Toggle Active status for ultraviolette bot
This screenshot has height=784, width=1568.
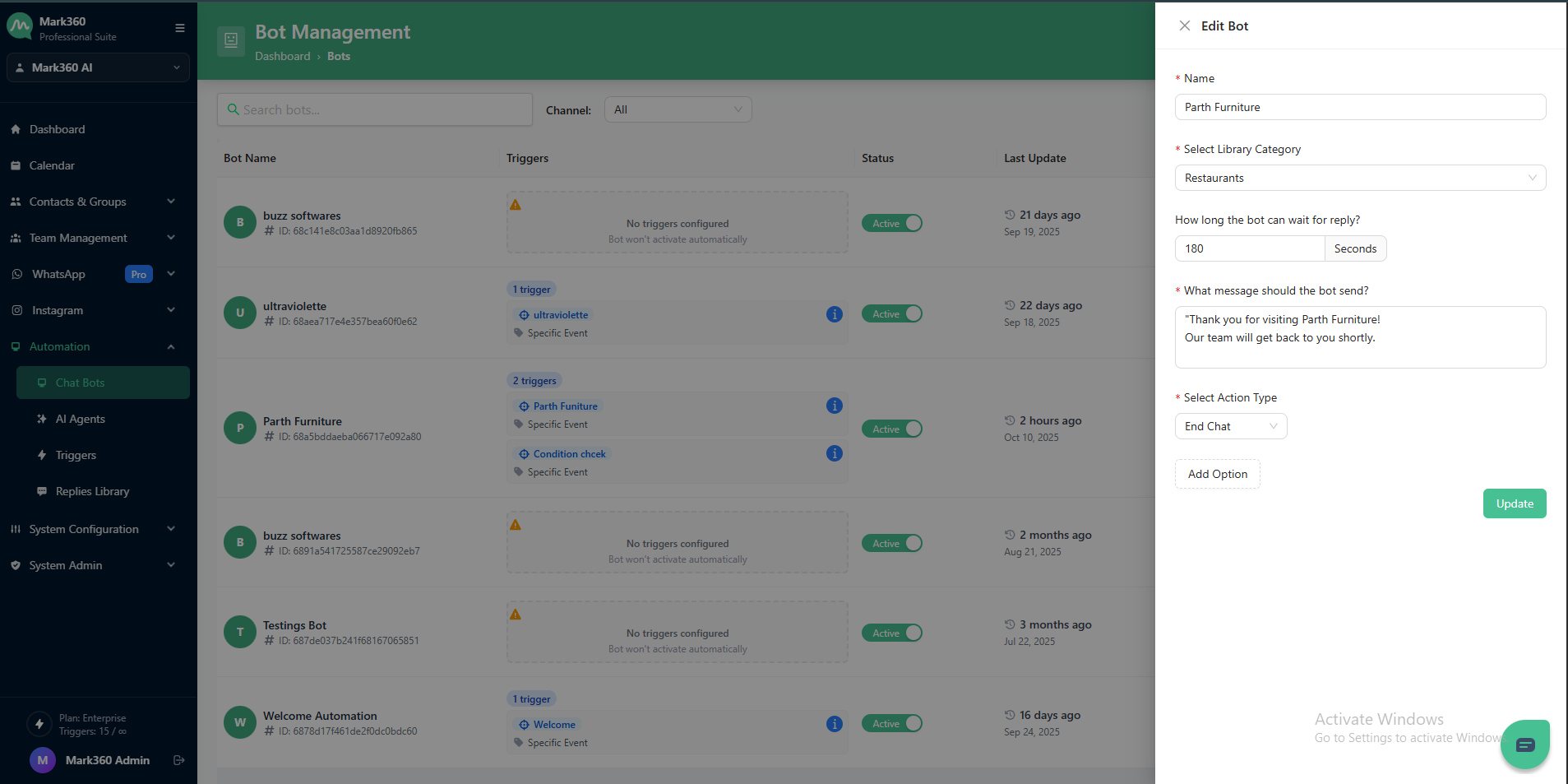892,314
